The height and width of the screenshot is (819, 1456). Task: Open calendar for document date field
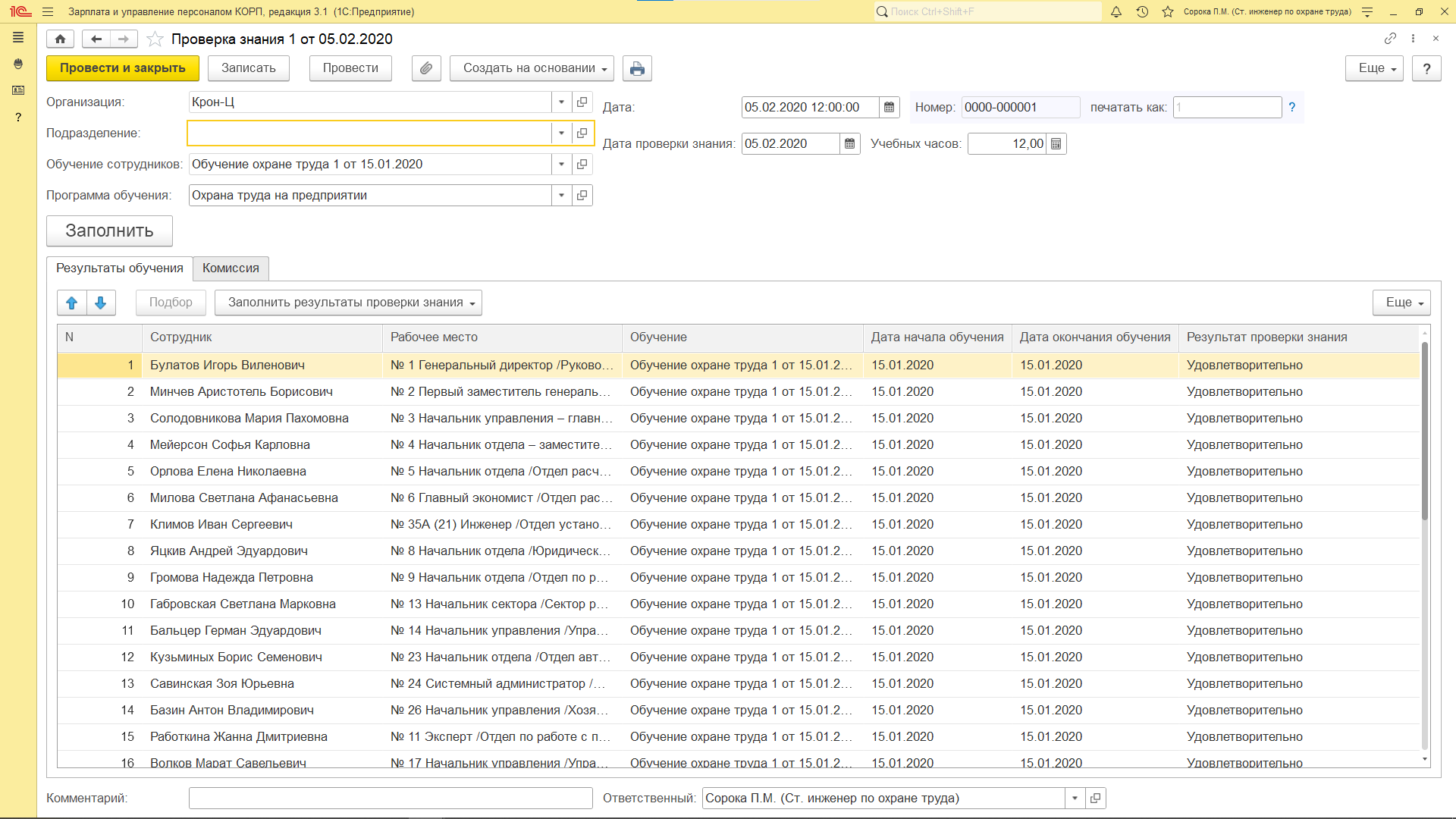pos(889,108)
